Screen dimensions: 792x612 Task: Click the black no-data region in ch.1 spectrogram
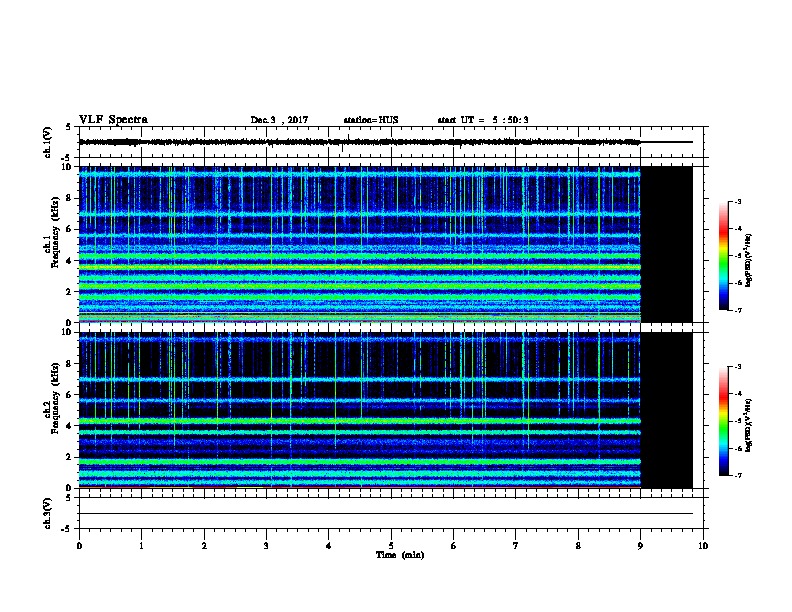[x=666, y=244]
